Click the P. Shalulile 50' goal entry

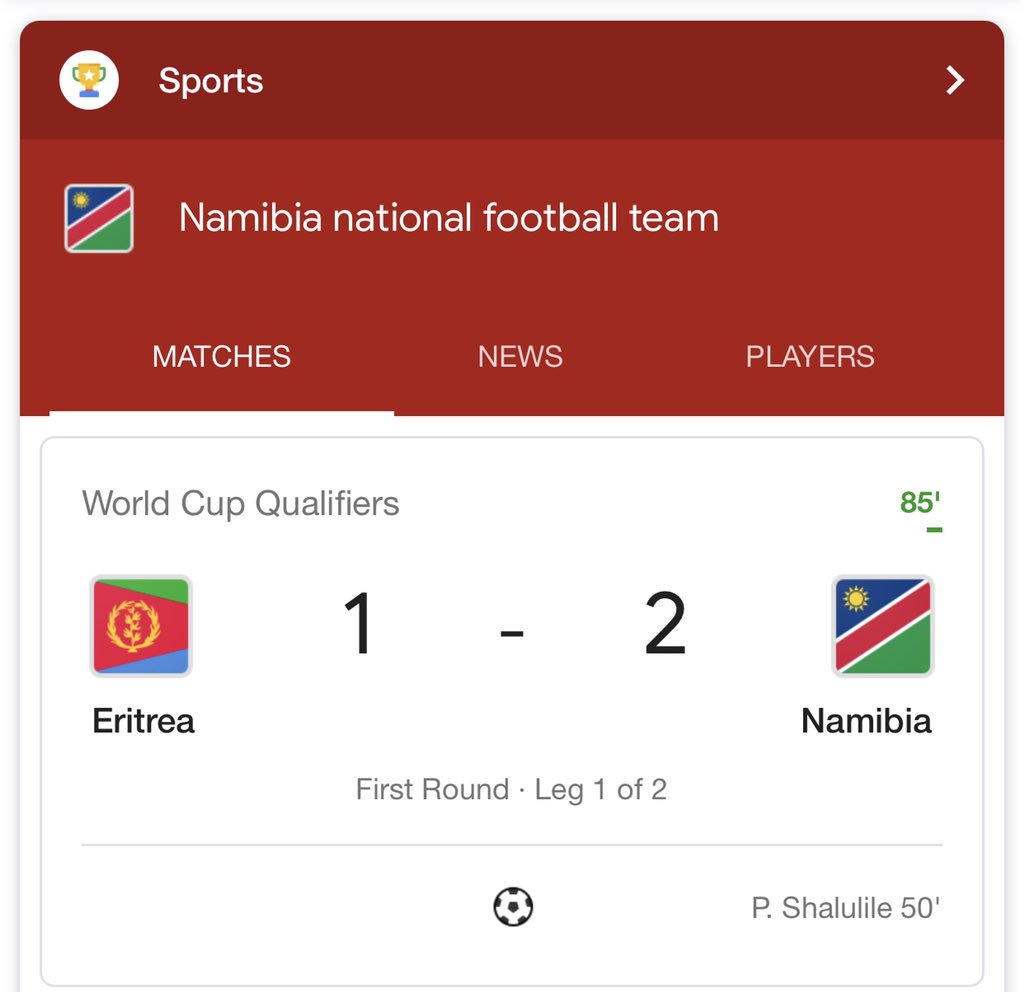845,908
